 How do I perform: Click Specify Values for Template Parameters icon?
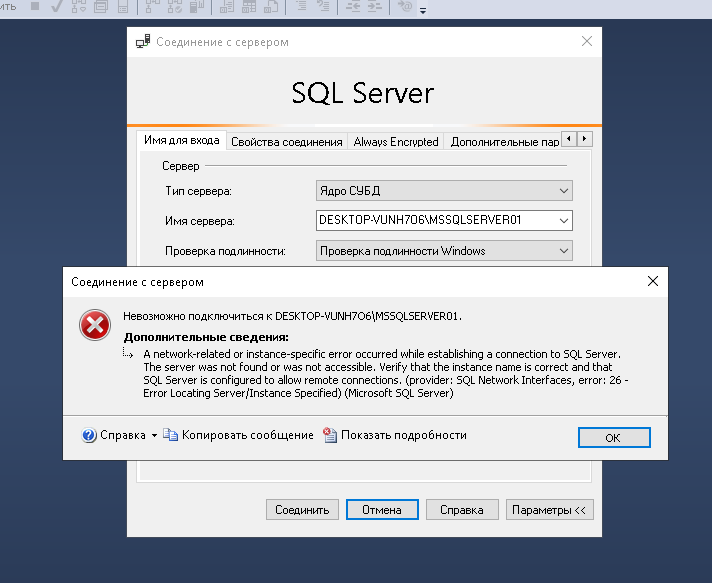pos(405,6)
